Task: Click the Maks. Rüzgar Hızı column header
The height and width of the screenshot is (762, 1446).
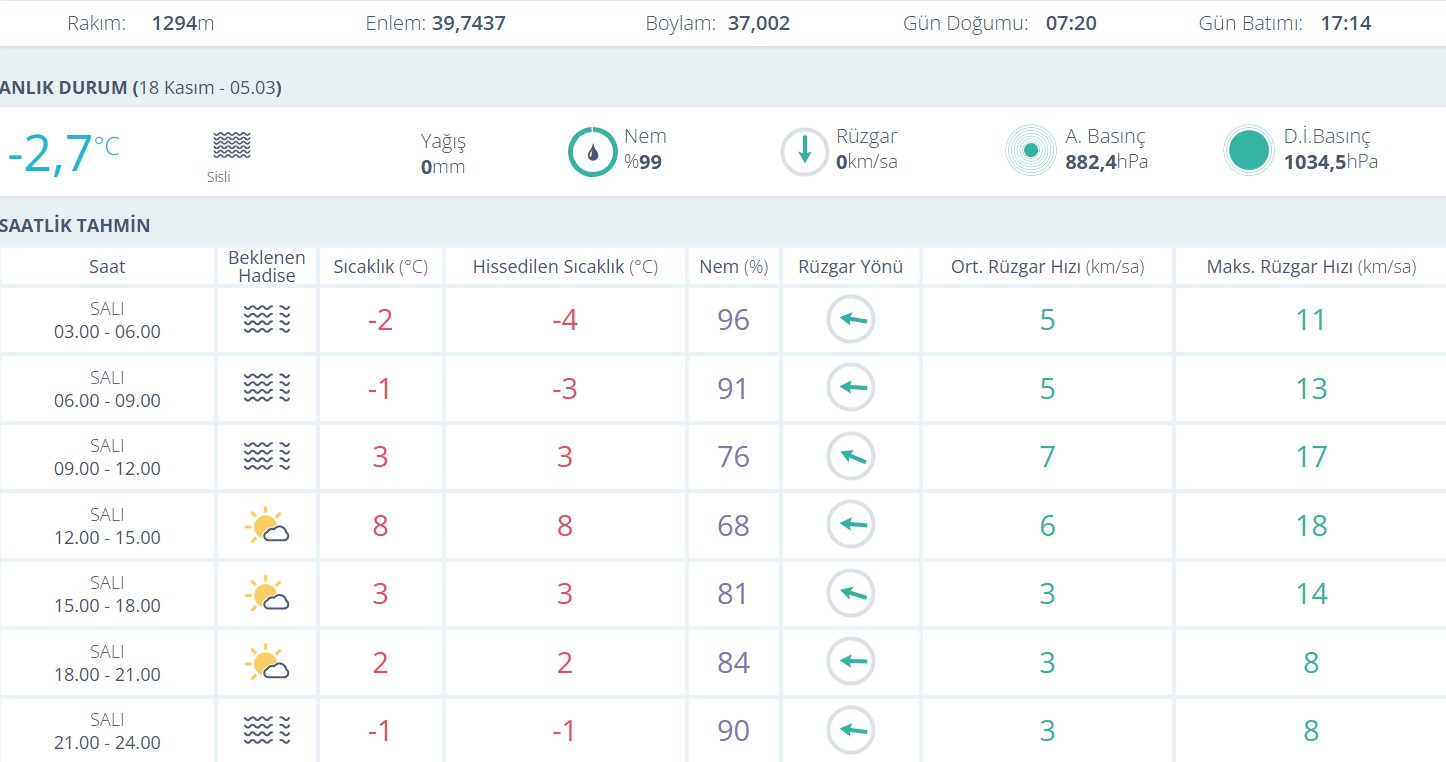Action: (x=1310, y=267)
